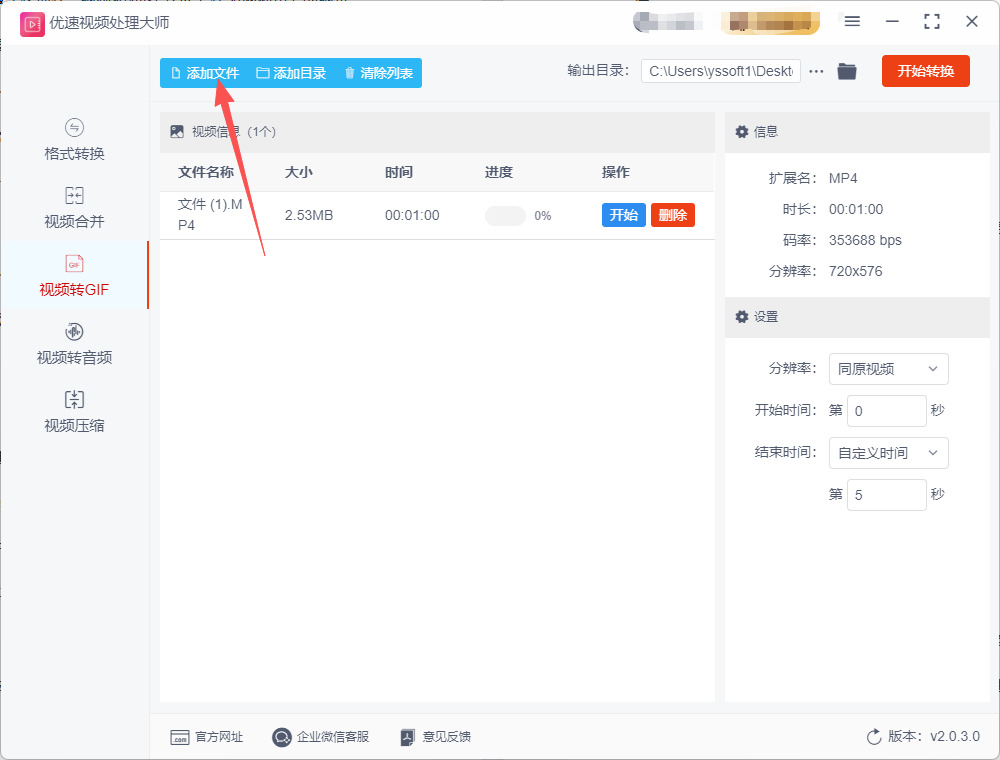
Task: Maximize the application window
Action: [932, 22]
